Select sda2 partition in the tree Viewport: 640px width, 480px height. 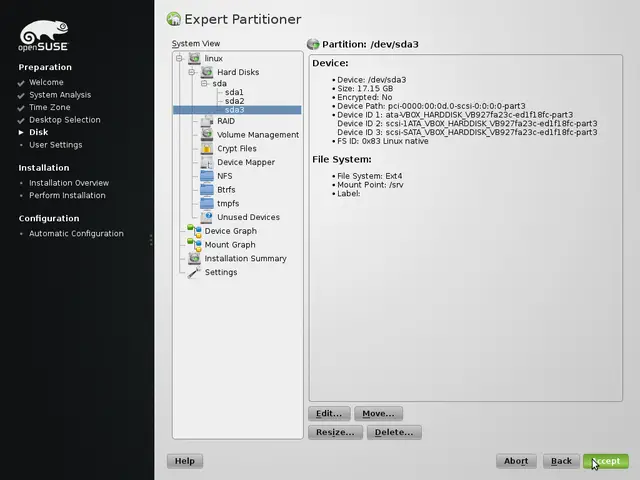click(x=234, y=101)
